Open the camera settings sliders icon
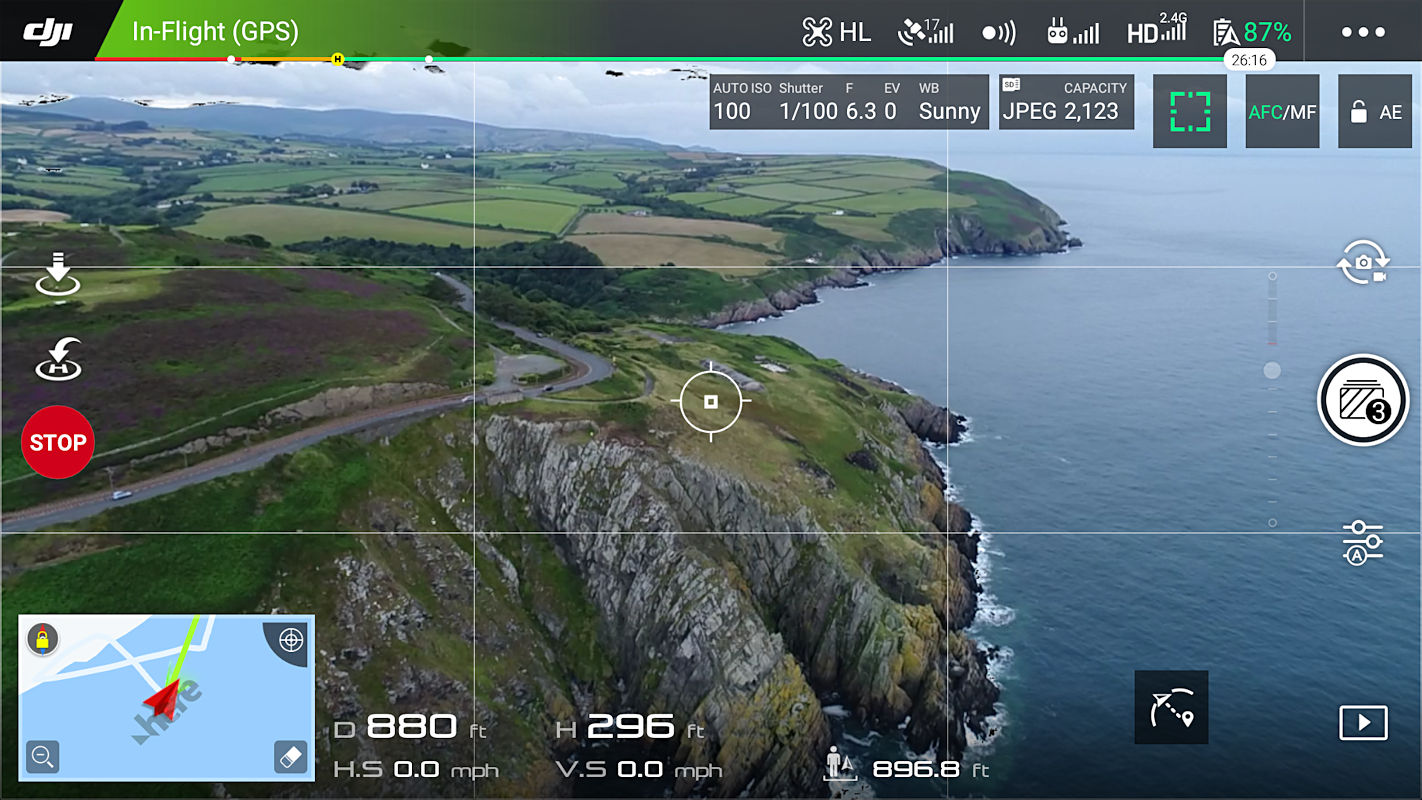This screenshot has width=1422, height=800. pos(1362,541)
